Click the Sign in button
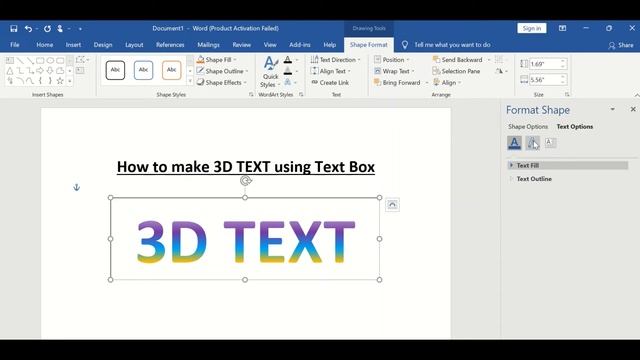The height and width of the screenshot is (360, 640). tap(532, 28)
